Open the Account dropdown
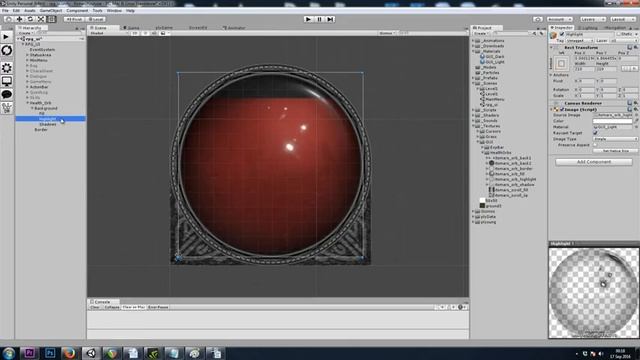Viewport: 640px width, 360px height. (x=560, y=19)
